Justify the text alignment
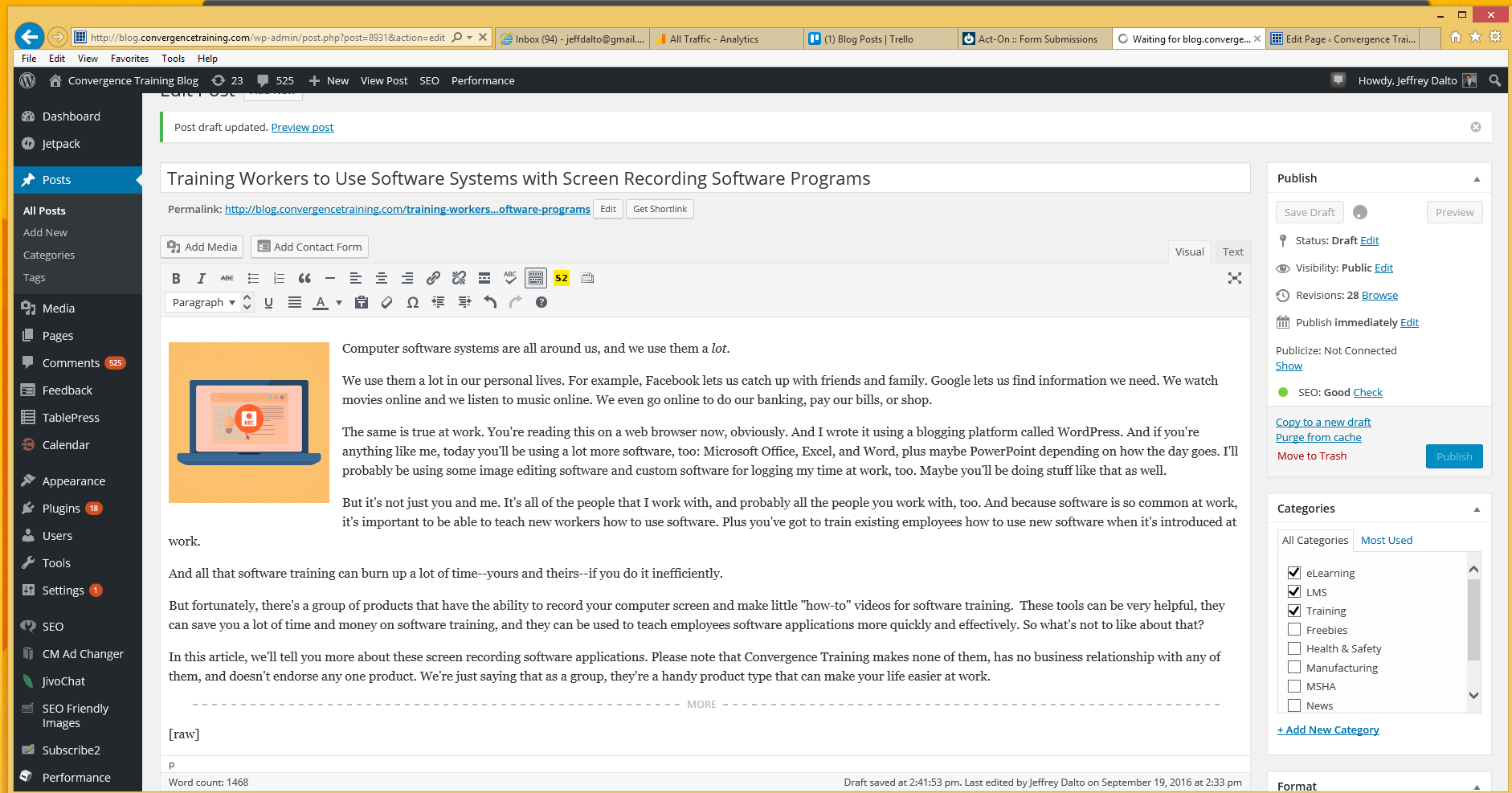1512x793 pixels. (x=295, y=302)
